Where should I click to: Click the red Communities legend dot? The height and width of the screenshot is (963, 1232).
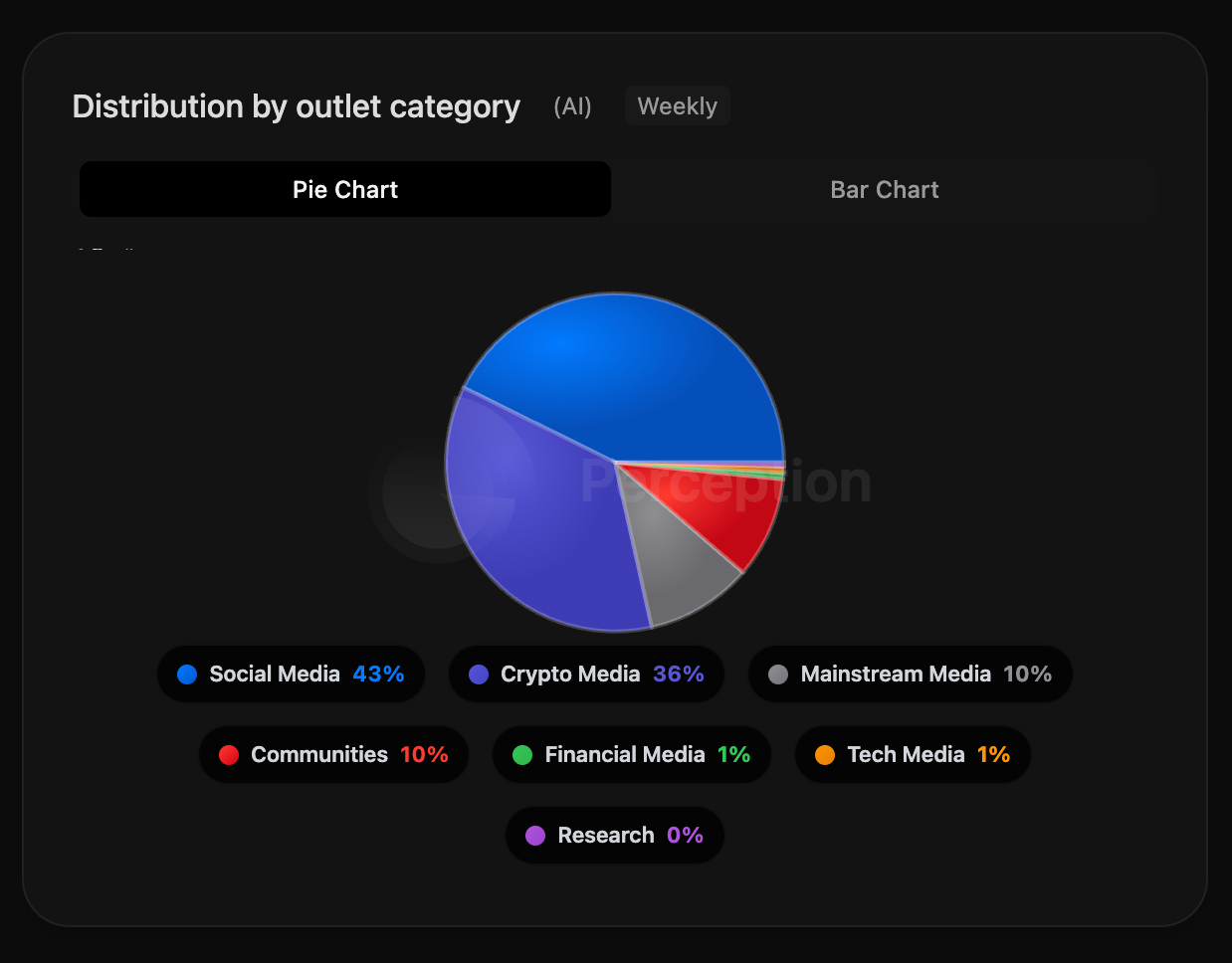coord(229,755)
